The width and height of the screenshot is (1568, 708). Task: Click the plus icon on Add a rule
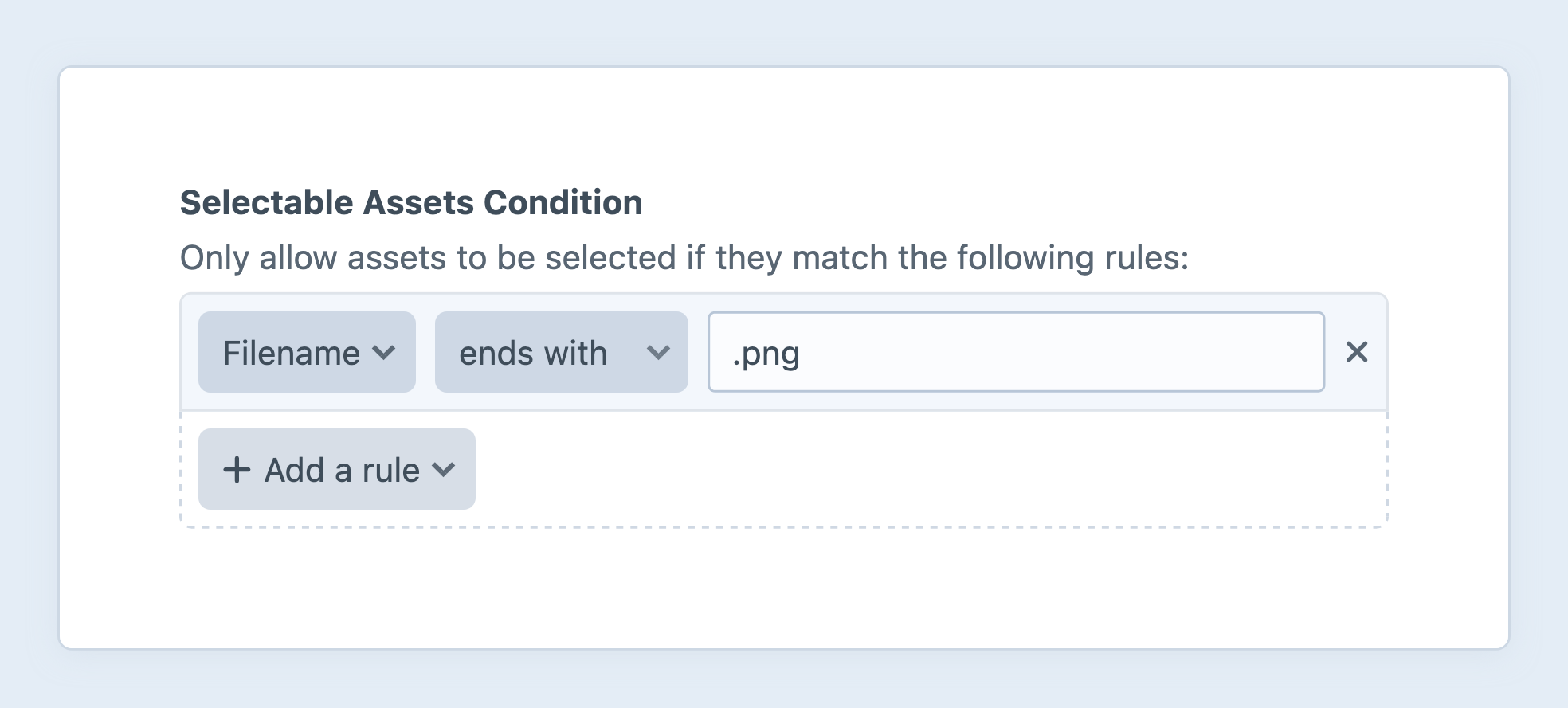click(236, 469)
